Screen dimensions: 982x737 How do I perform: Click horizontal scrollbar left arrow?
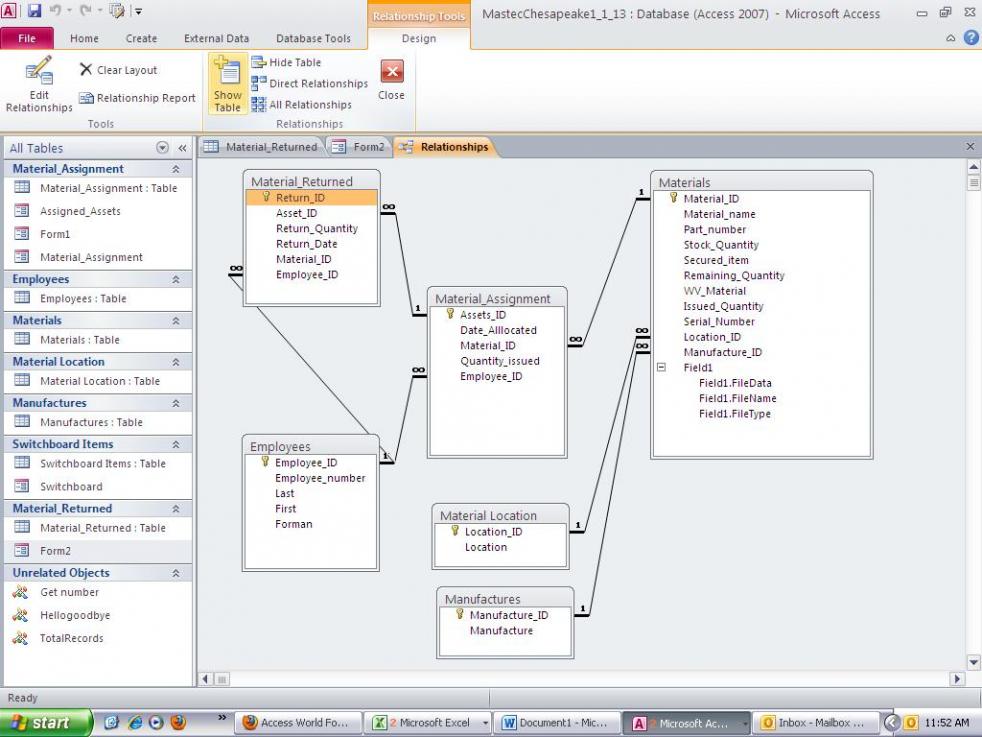click(206, 678)
